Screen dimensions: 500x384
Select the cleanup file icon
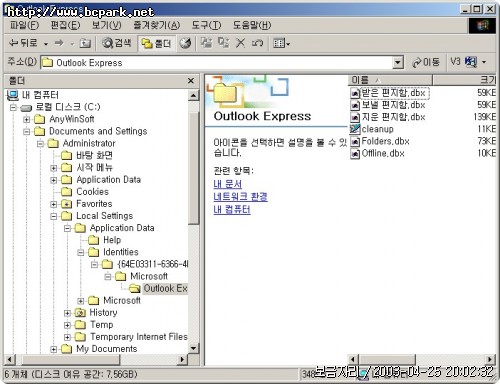[x=355, y=129]
